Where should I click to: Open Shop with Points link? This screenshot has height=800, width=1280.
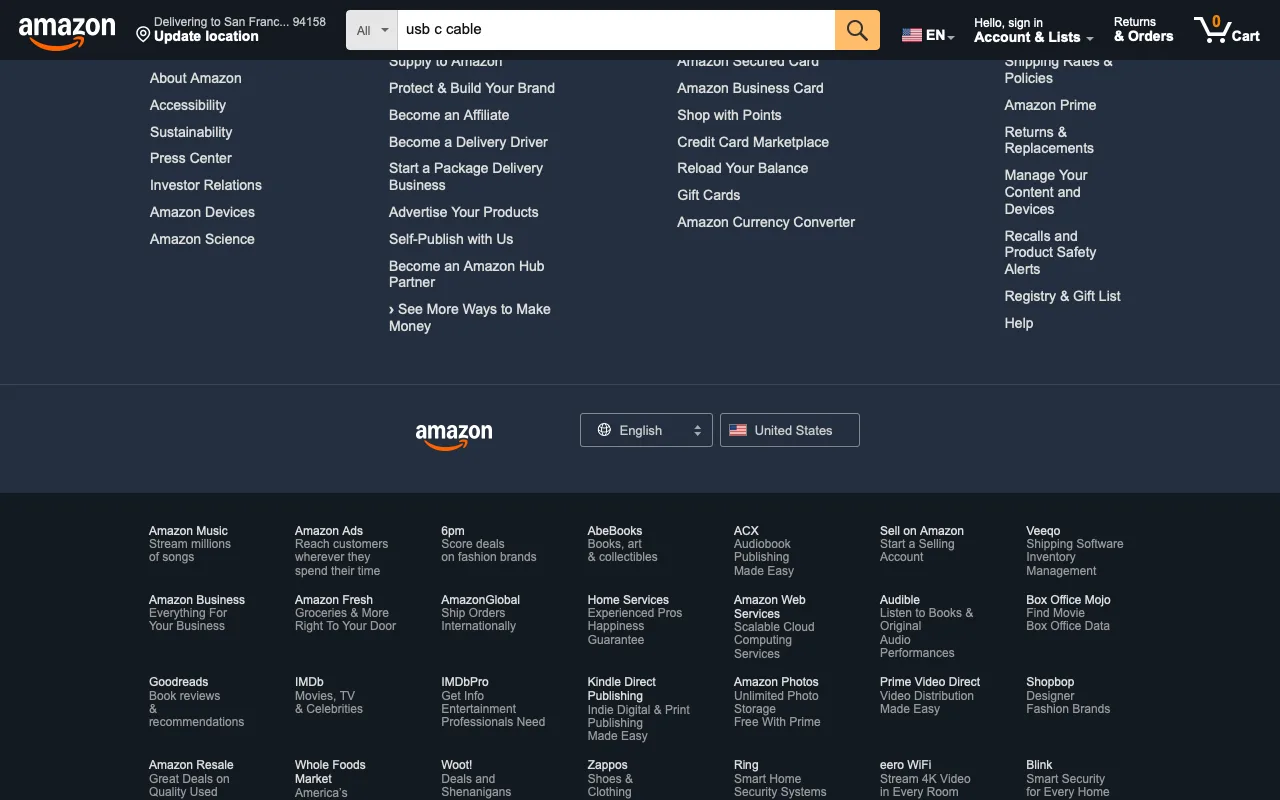pyautogui.click(x=729, y=115)
